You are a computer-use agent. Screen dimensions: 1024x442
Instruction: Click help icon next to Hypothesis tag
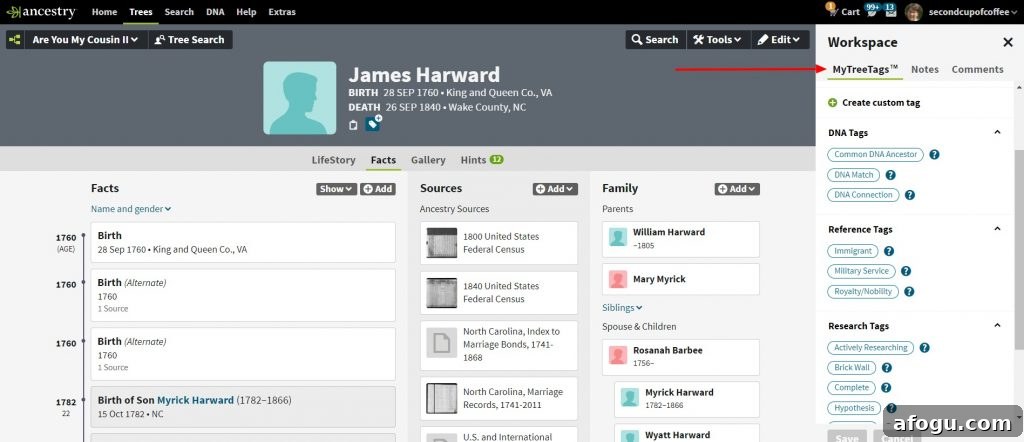click(891, 408)
